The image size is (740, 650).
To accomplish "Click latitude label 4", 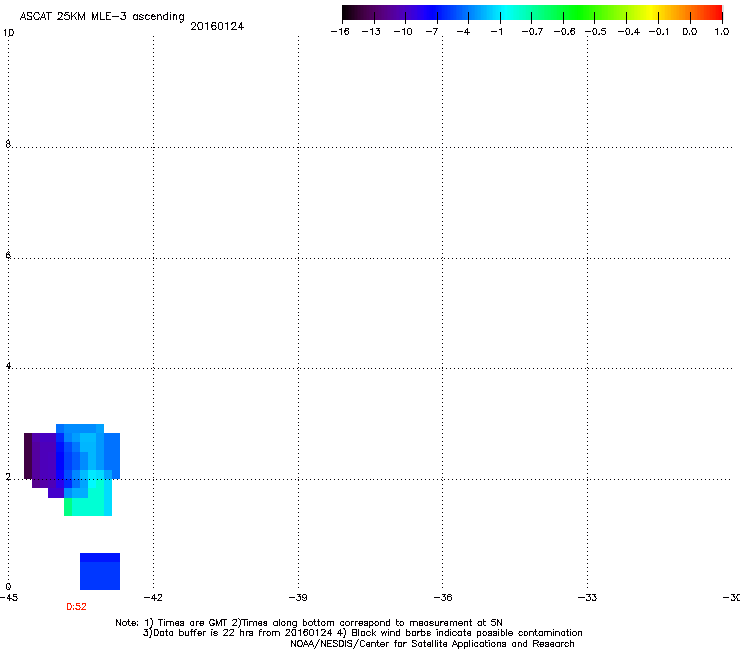I will pos(8,366).
